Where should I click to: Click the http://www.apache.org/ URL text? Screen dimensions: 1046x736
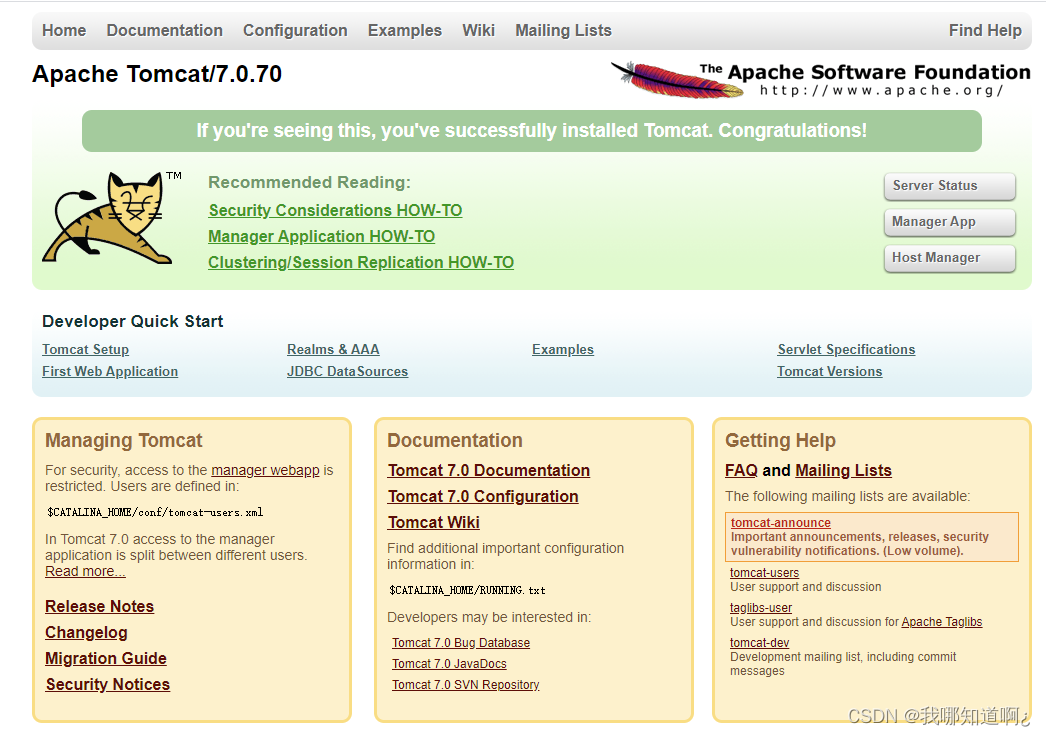pos(881,90)
